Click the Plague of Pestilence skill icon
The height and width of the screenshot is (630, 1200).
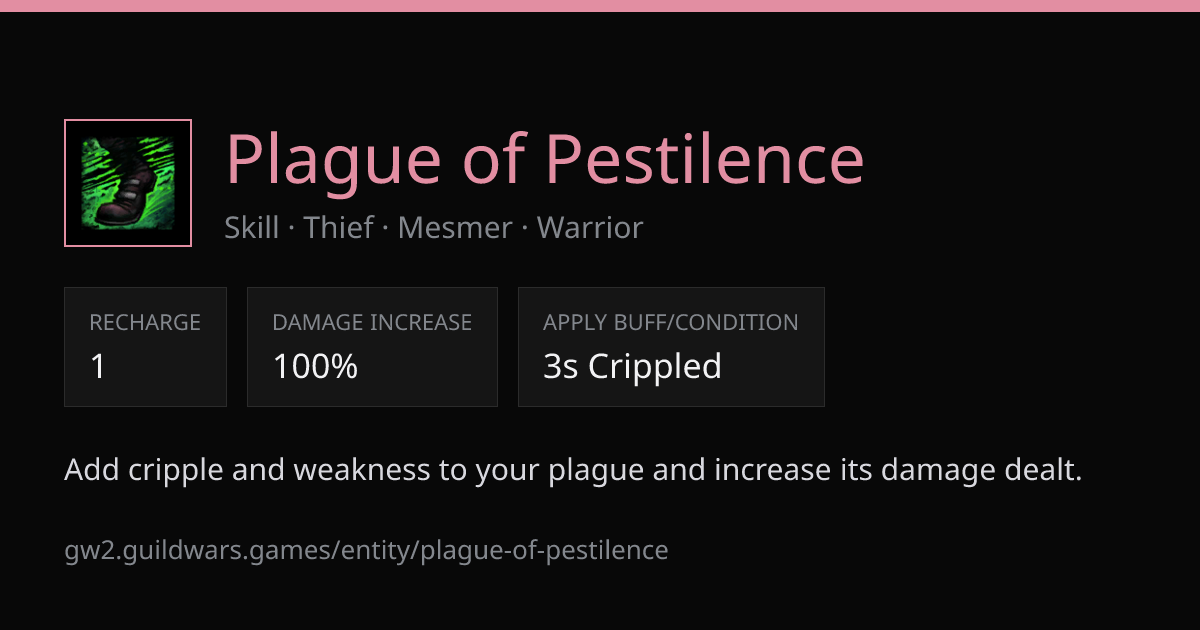(x=128, y=183)
